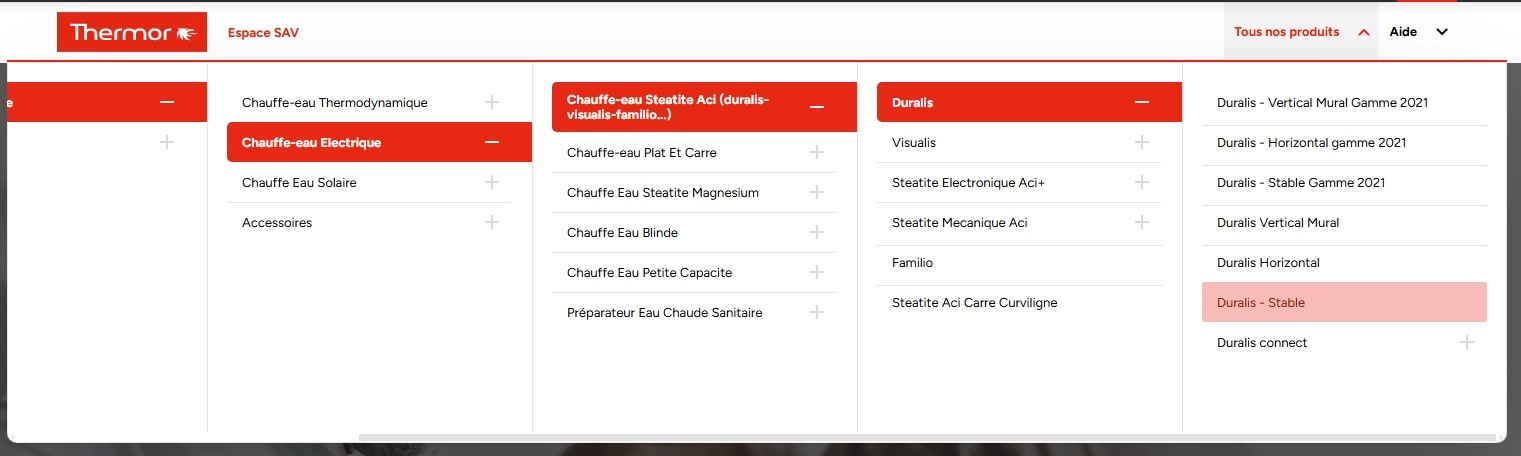1521x456 pixels.
Task: Expand Steatite Mecanique Aci plus icon
Action: click(1142, 222)
